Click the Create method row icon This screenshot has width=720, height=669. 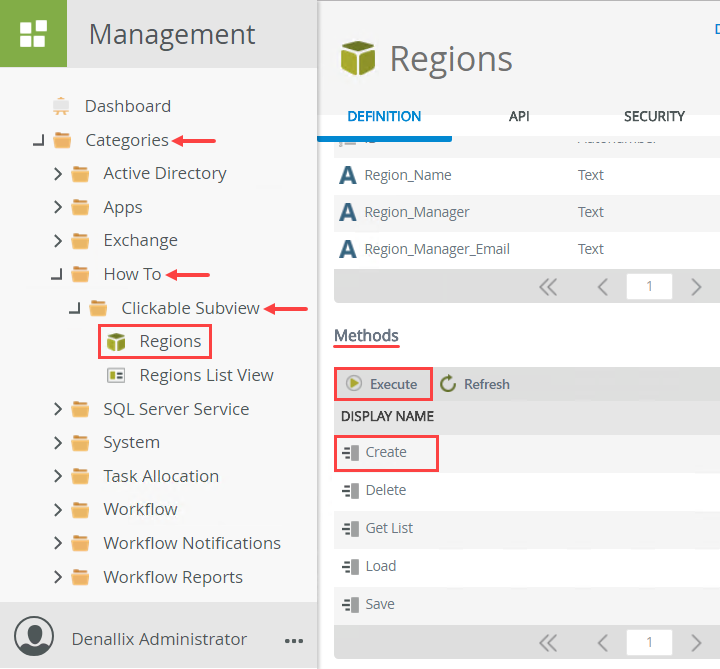(x=350, y=452)
